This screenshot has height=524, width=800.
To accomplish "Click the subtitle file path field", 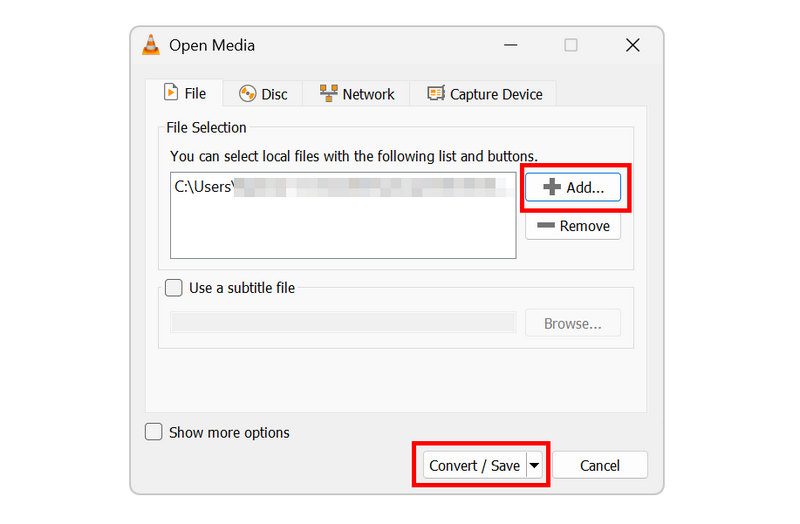I will pos(343,323).
